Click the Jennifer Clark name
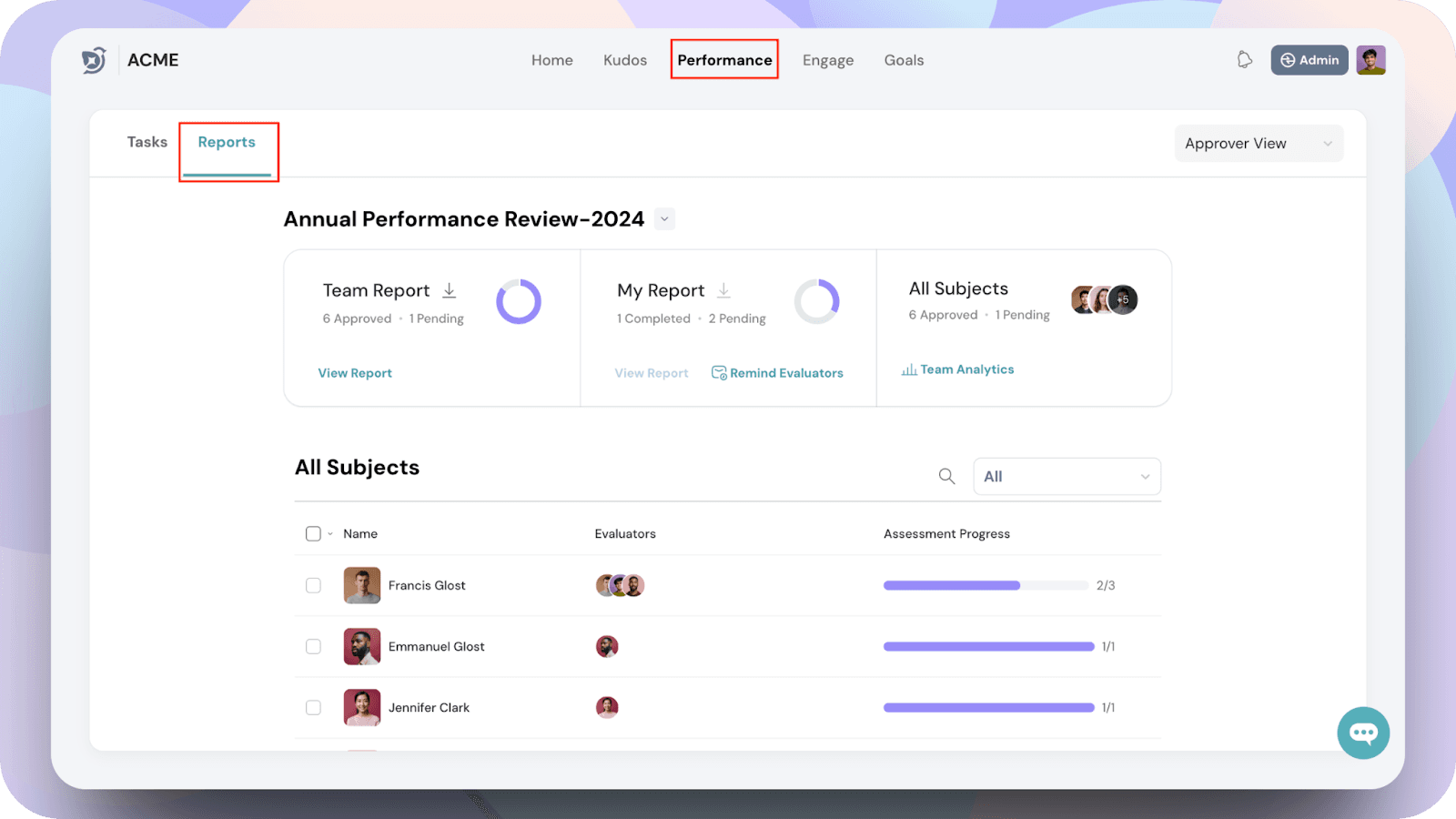1456x819 pixels. (430, 707)
